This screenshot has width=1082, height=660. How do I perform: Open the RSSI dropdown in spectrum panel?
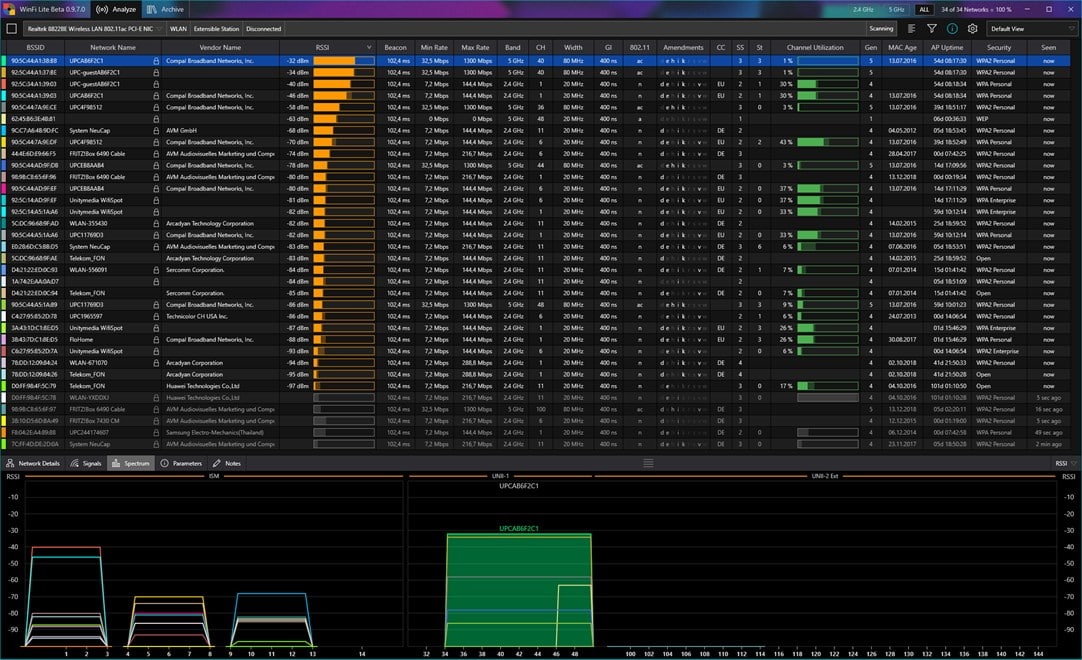click(x=1064, y=464)
